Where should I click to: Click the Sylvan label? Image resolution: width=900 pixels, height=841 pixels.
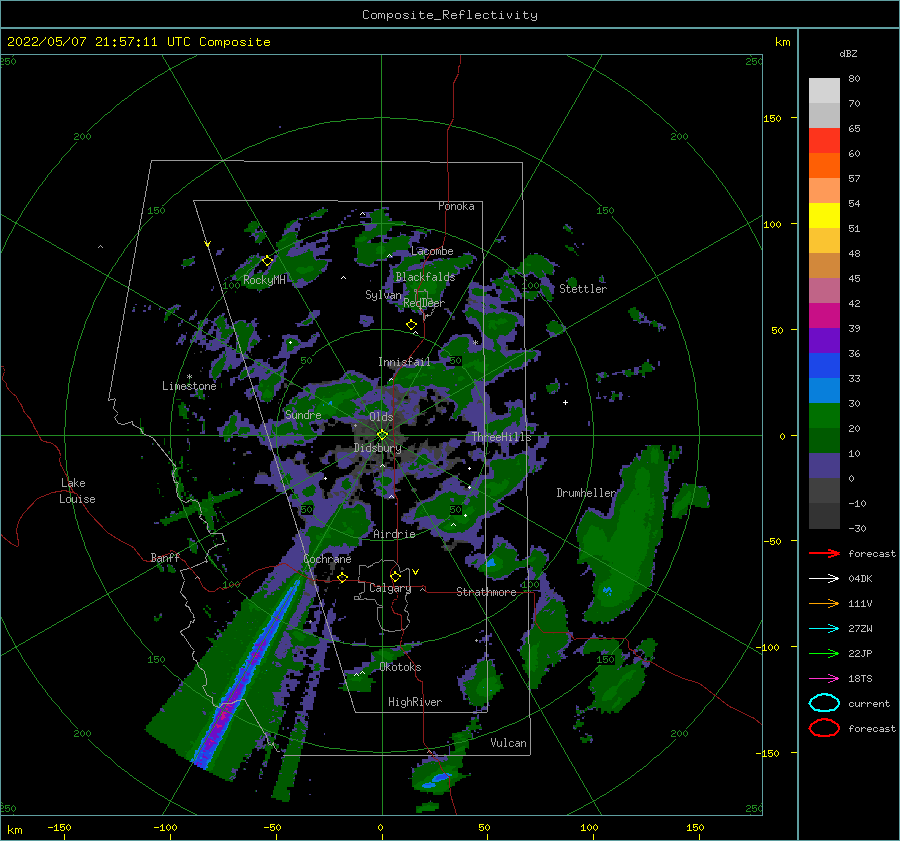coord(383,295)
